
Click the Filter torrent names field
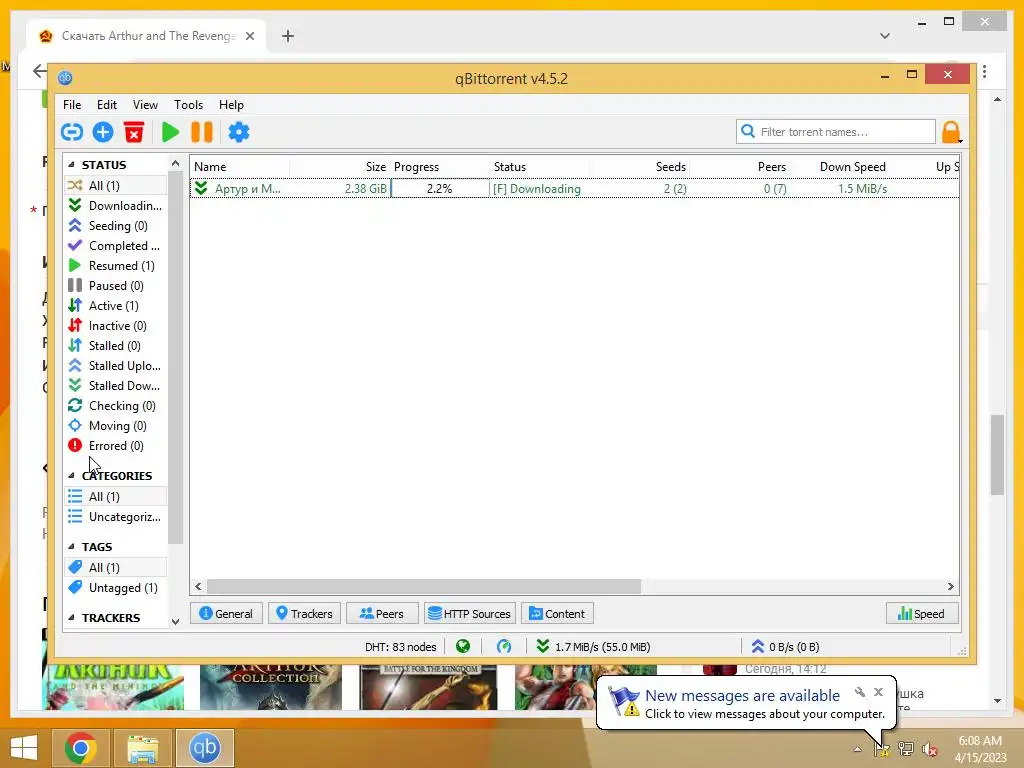(836, 132)
